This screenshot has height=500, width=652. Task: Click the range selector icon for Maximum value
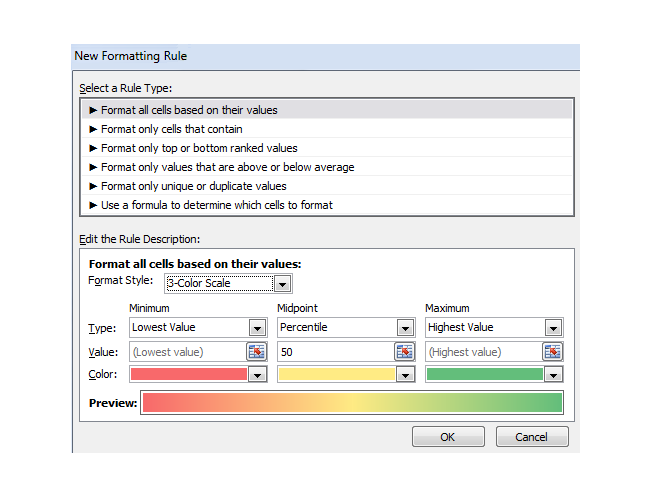click(x=552, y=352)
